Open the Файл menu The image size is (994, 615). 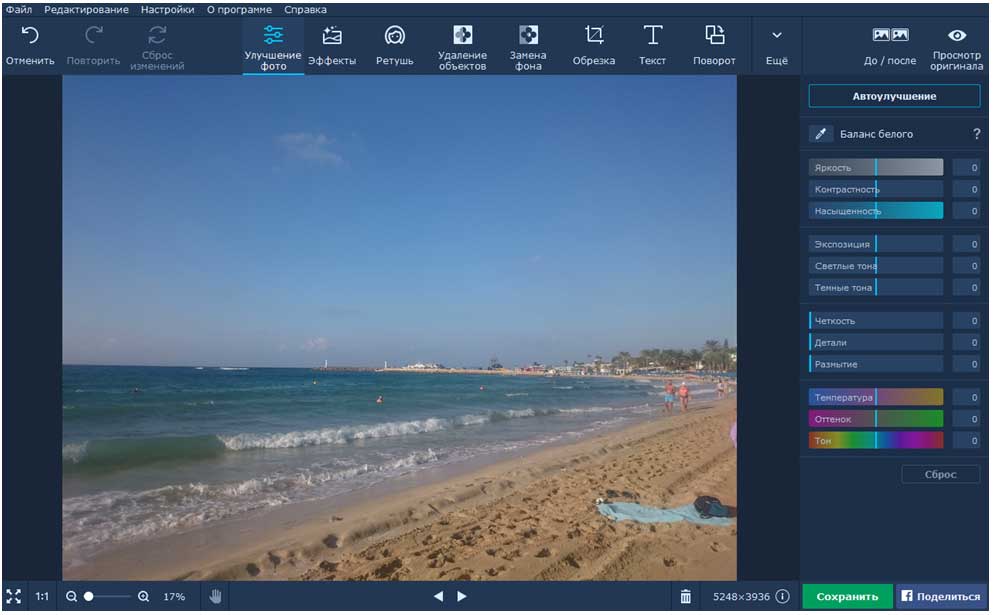[19, 10]
